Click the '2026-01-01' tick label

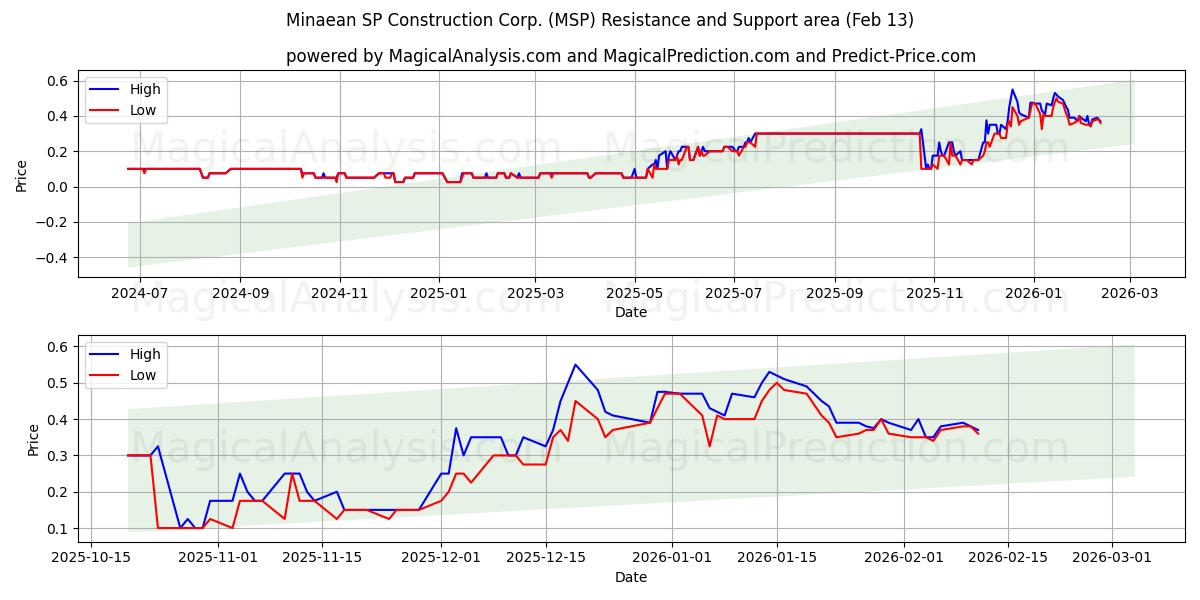pyautogui.click(x=672, y=558)
